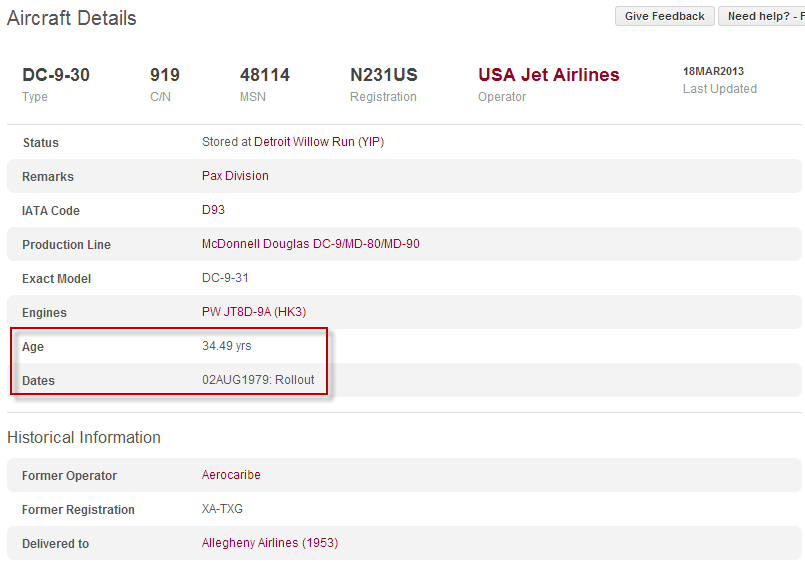
Task: Visit the Aerocaribe former operator link
Action: pos(231,475)
